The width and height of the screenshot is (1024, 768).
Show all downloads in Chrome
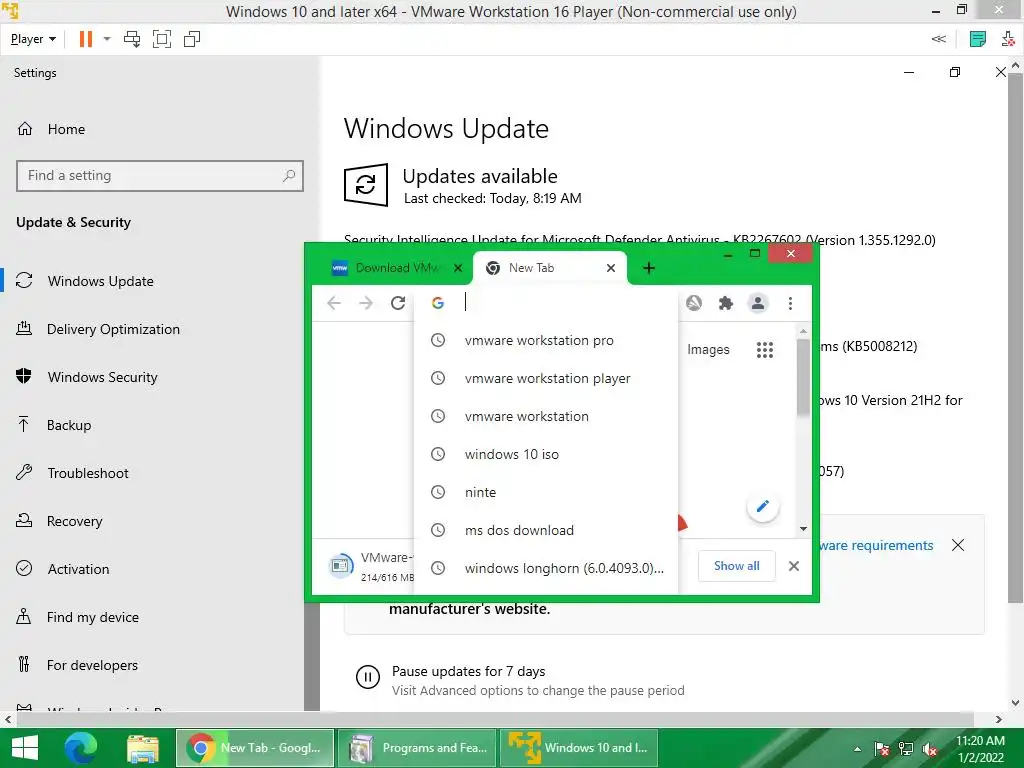737,566
